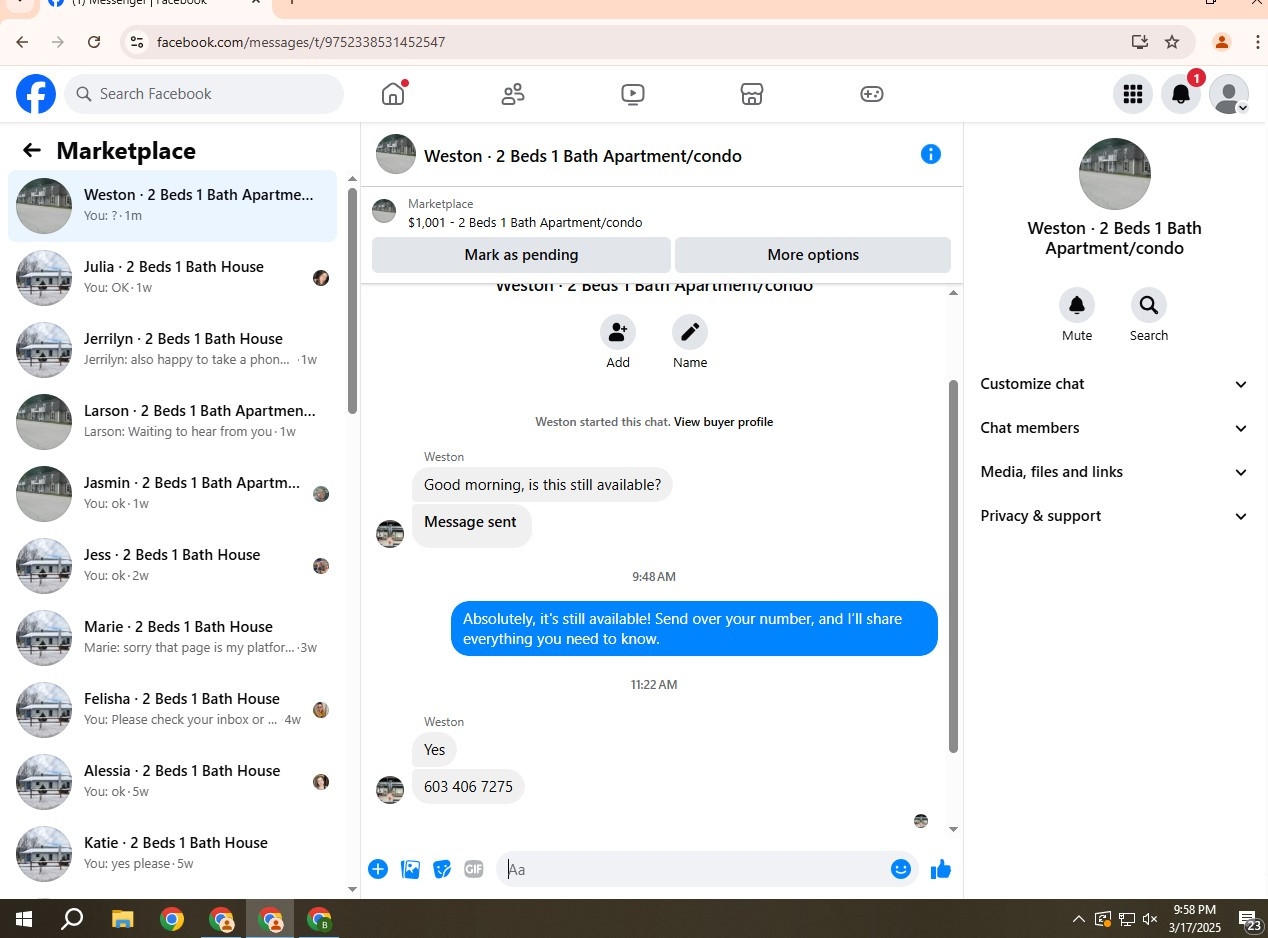Screen dimensions: 1268x938
Task: Choose a GIF
Action: [x=474, y=869]
